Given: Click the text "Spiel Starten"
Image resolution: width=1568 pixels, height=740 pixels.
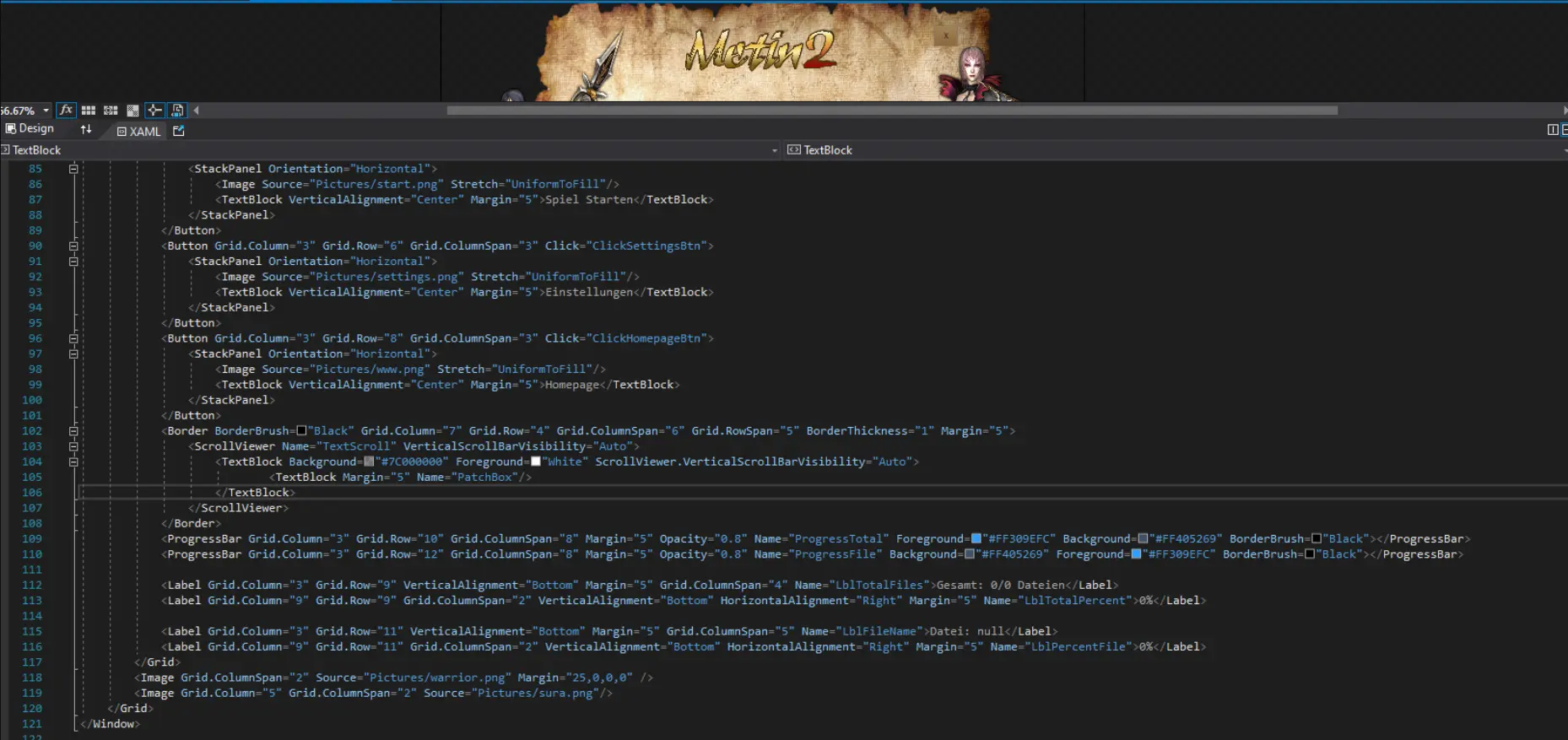Looking at the screenshot, I should point(589,200).
